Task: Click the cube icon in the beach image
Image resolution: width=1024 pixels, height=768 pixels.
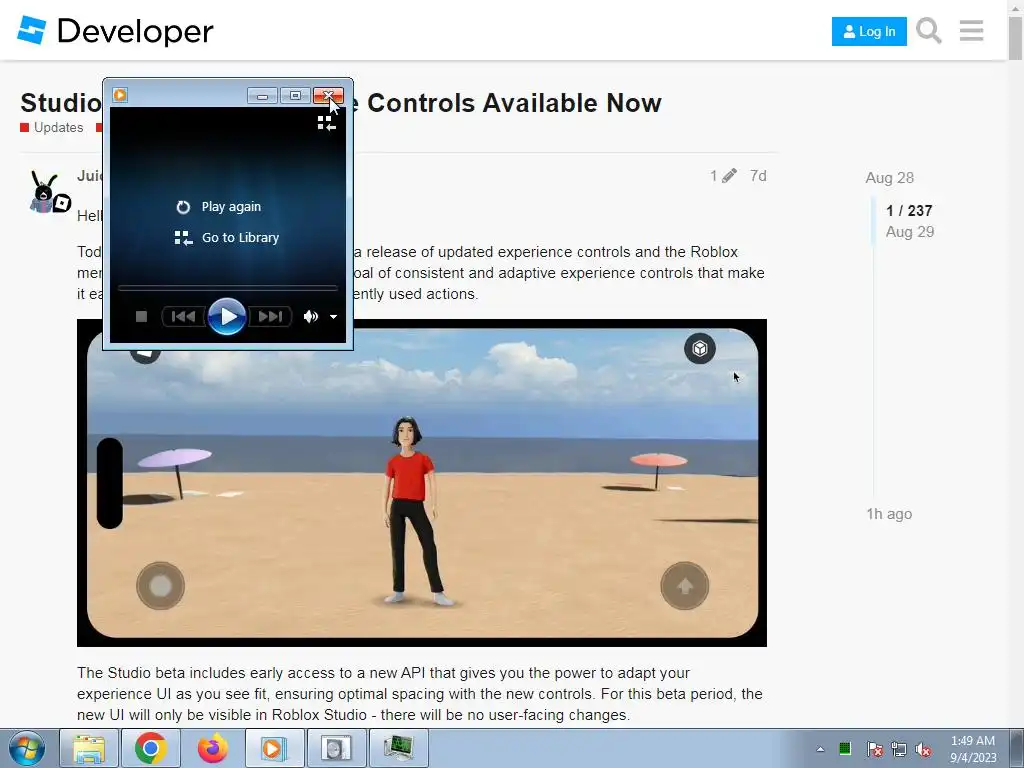Action: click(700, 349)
